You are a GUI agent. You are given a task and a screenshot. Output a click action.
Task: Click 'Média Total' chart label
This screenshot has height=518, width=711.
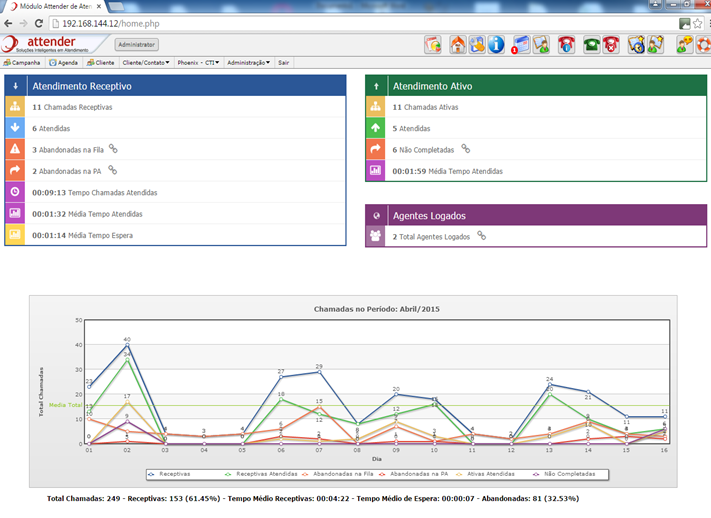coord(65,405)
